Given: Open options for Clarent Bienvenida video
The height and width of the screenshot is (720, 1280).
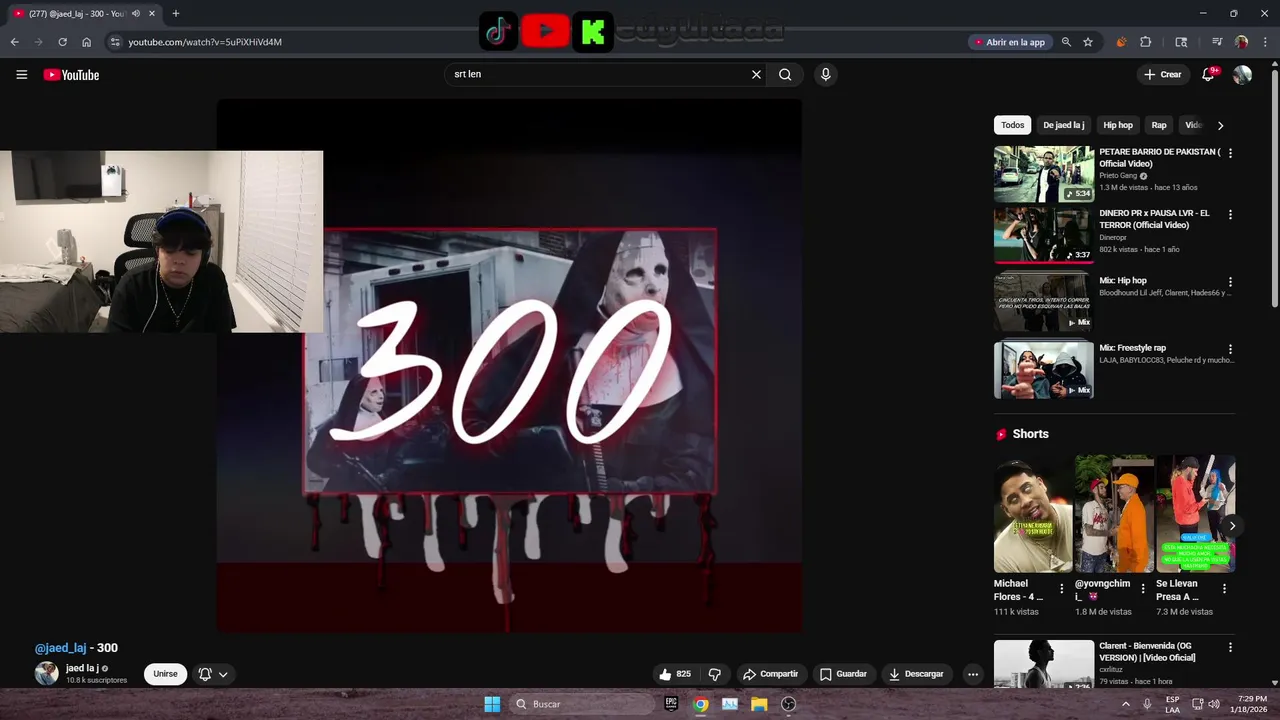Looking at the screenshot, I should point(1230,648).
